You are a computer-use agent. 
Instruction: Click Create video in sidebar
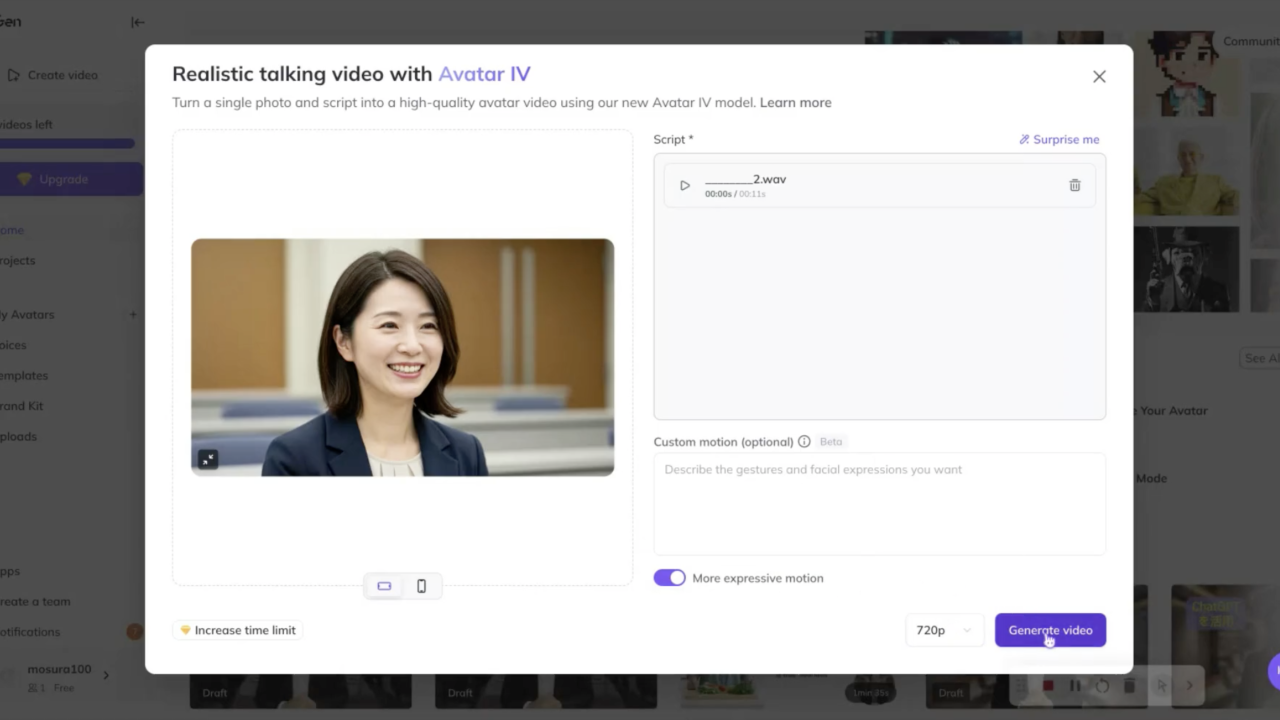(53, 75)
